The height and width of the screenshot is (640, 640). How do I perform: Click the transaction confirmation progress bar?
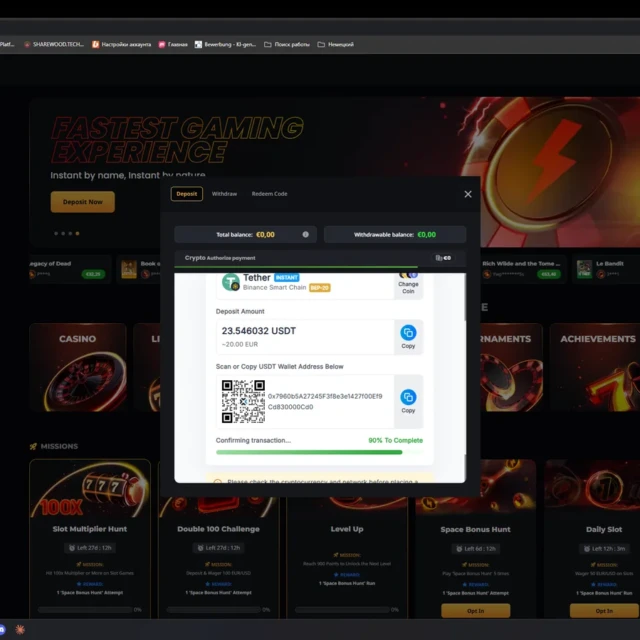[319, 452]
